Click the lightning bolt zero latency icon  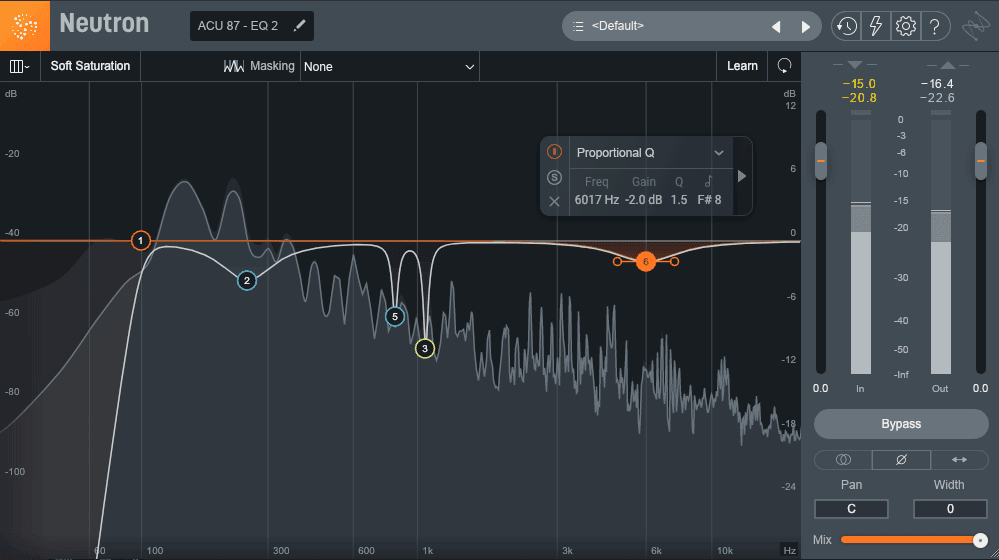[876, 26]
